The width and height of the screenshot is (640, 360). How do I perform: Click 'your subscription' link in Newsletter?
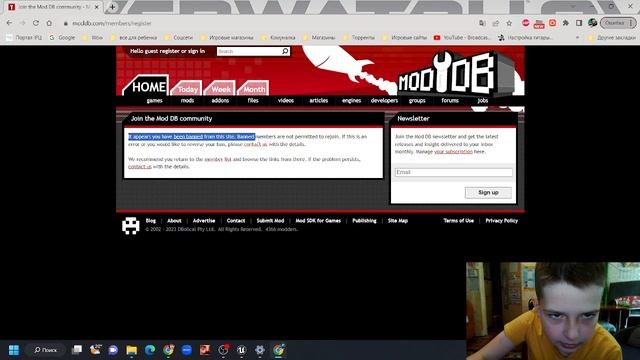click(x=453, y=151)
